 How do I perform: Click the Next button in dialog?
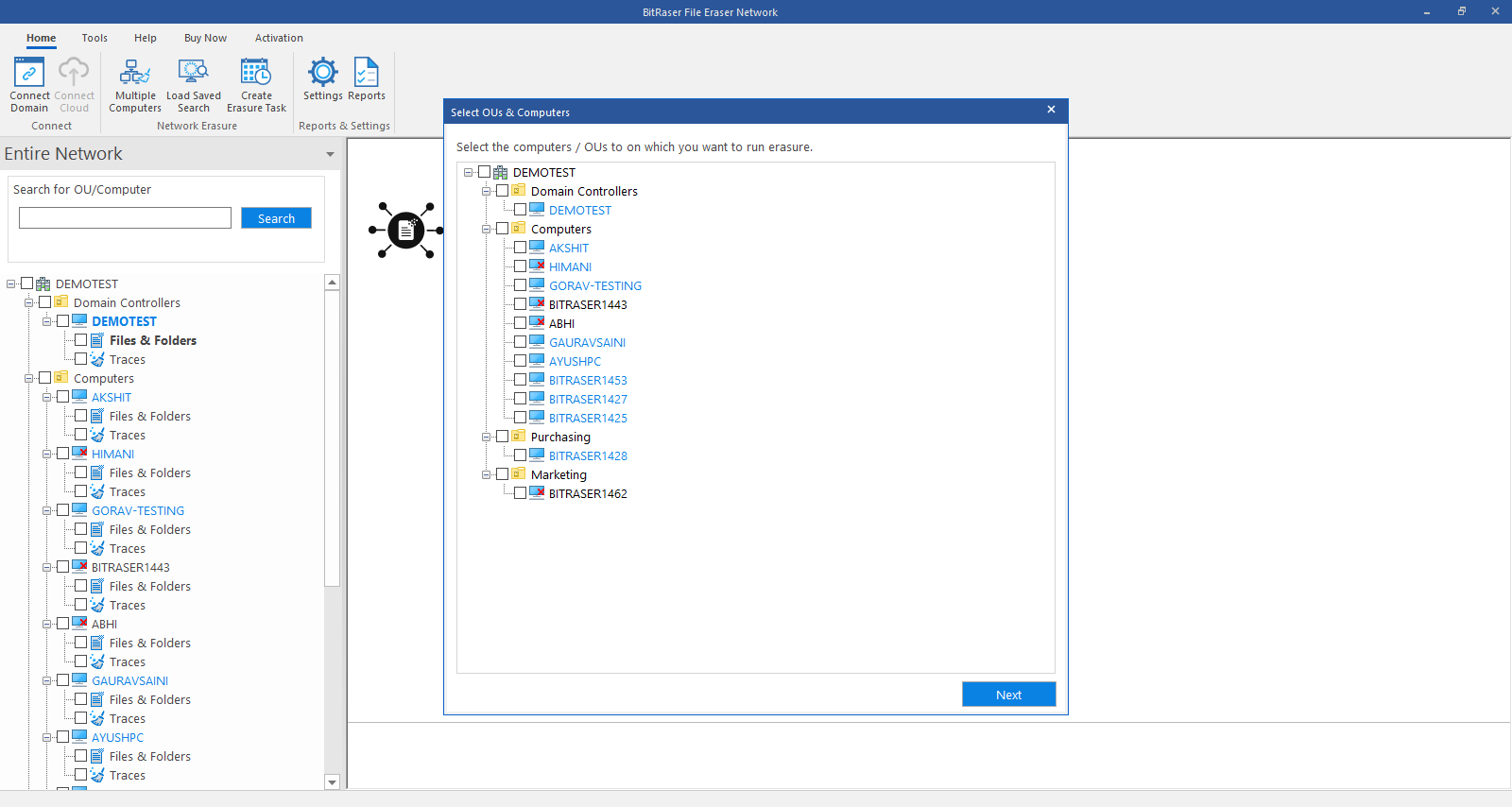[x=1008, y=695]
